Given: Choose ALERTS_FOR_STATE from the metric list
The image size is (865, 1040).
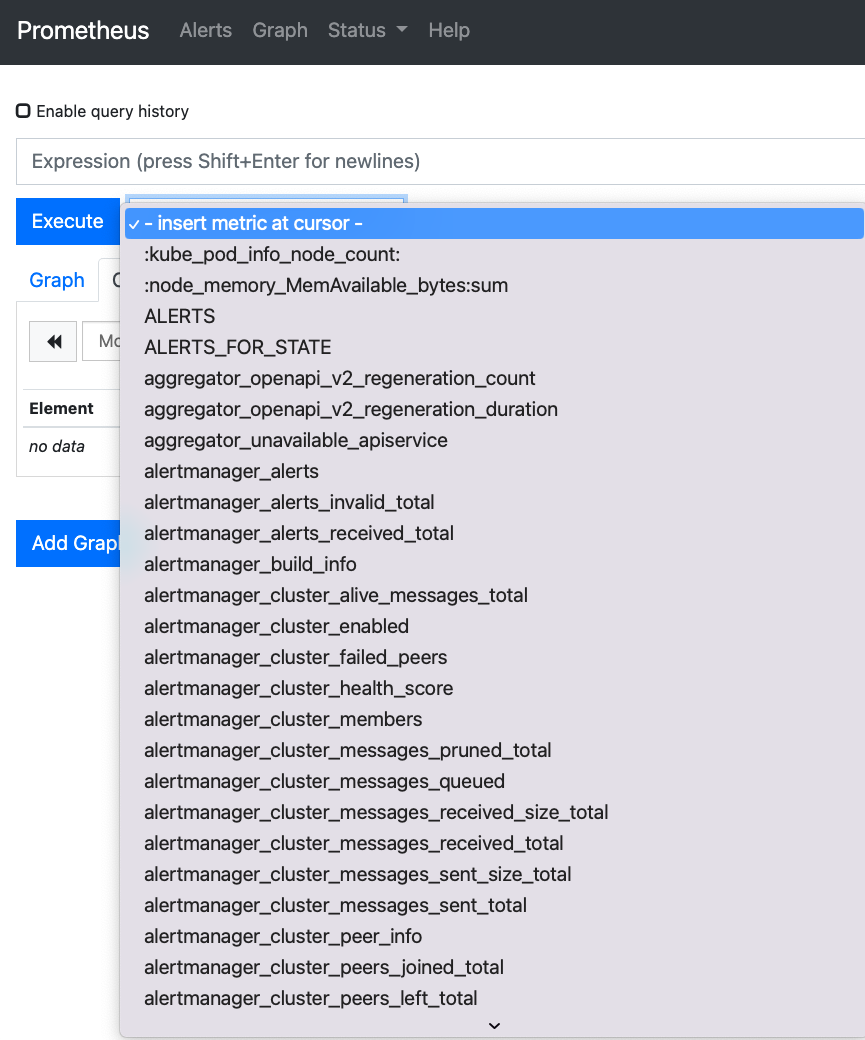Looking at the screenshot, I should (237, 347).
